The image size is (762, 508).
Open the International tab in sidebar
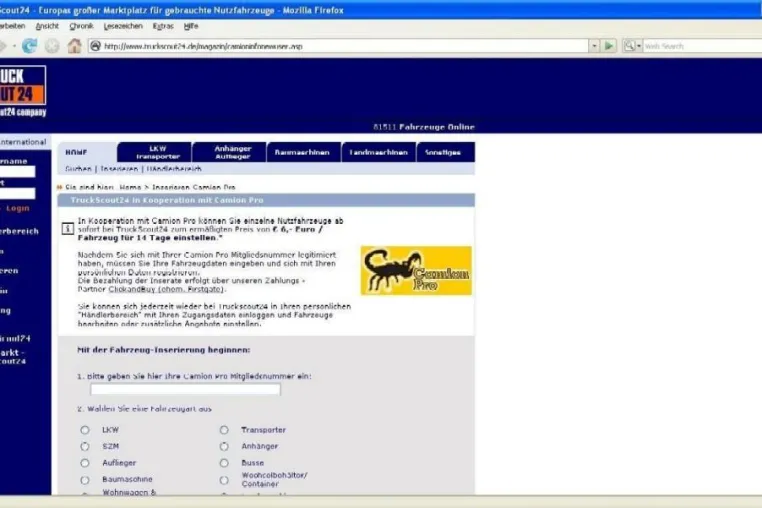23,142
